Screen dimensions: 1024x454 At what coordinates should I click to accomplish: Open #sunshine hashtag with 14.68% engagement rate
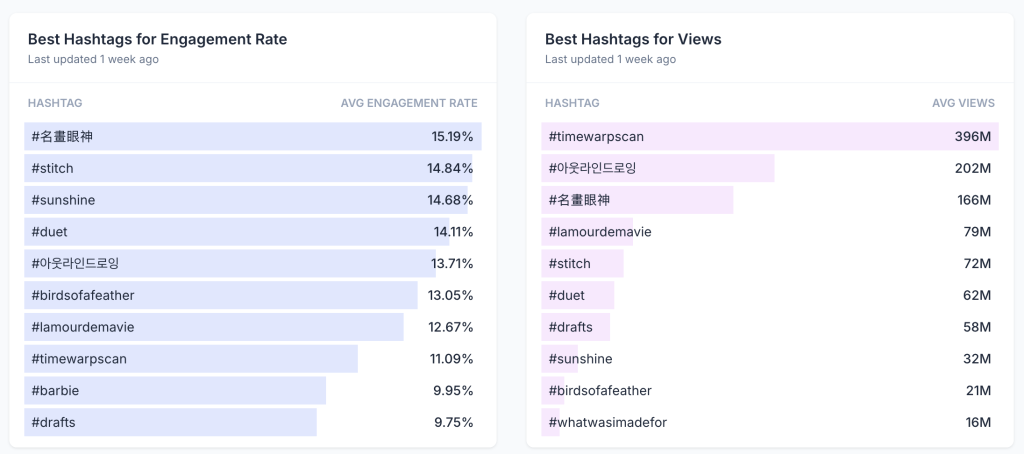pyautogui.click(x=63, y=200)
